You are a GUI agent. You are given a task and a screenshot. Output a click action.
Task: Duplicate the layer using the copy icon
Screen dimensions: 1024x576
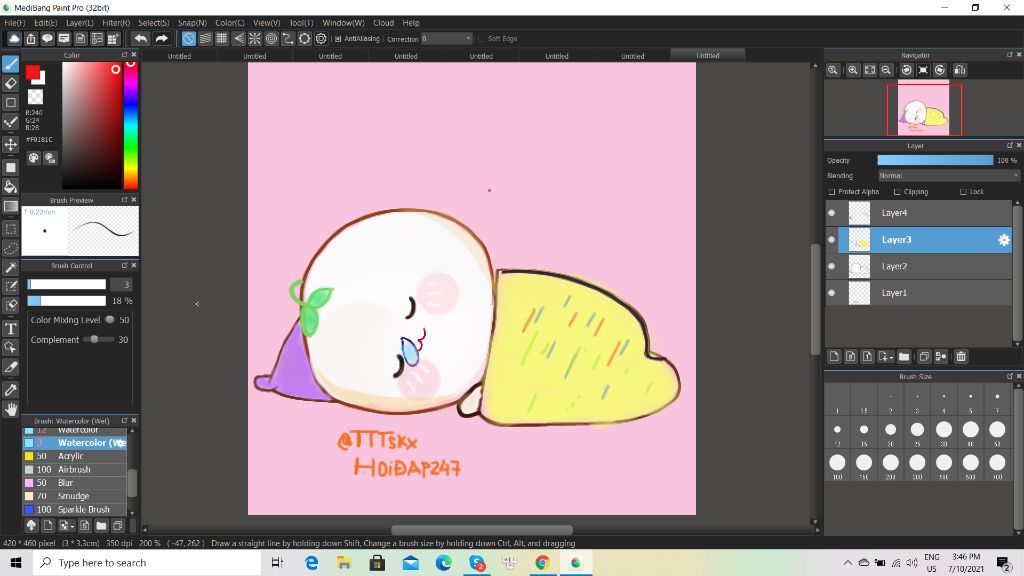[923, 357]
